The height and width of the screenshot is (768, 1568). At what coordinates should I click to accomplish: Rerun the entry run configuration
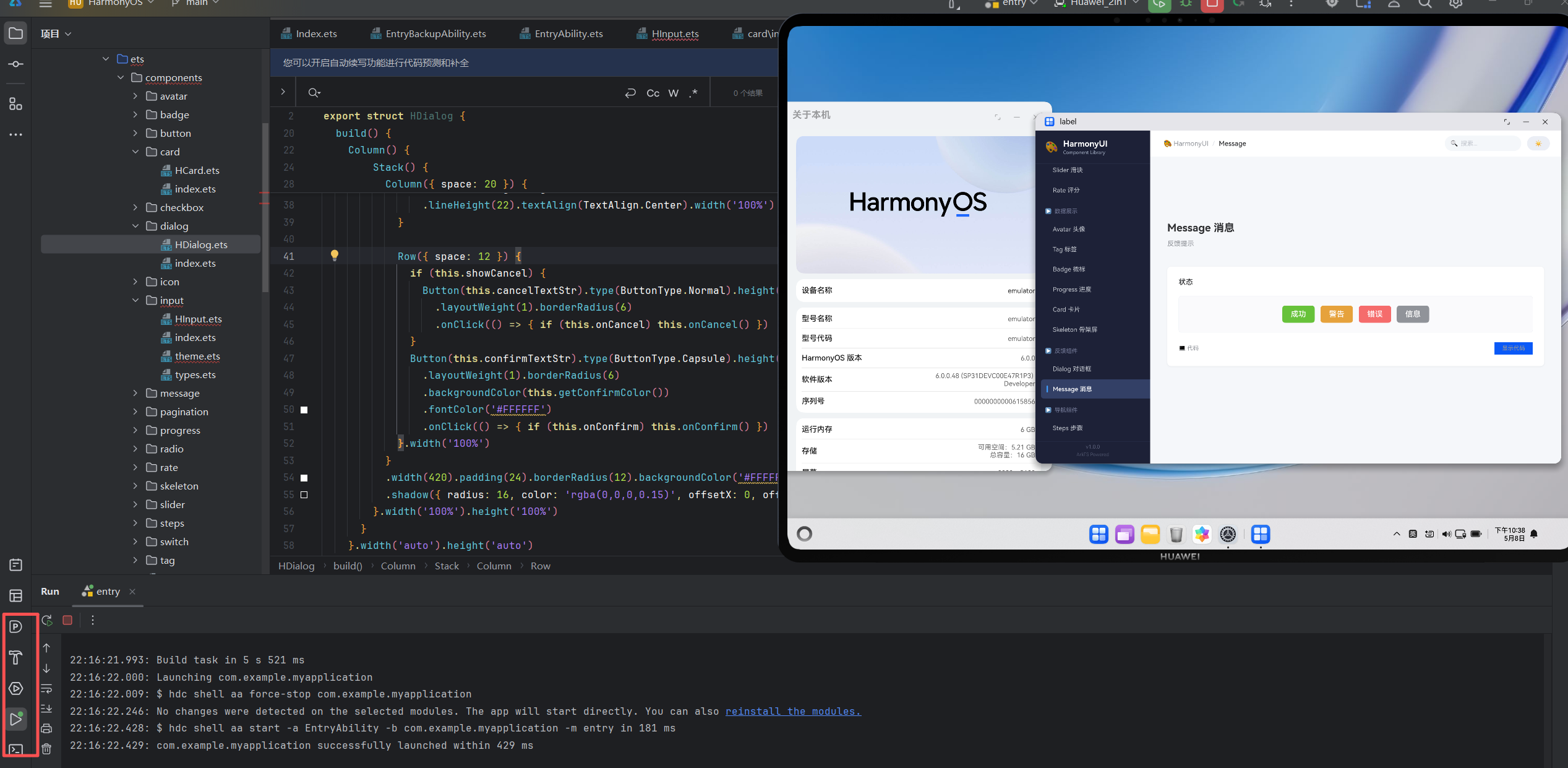[47, 620]
